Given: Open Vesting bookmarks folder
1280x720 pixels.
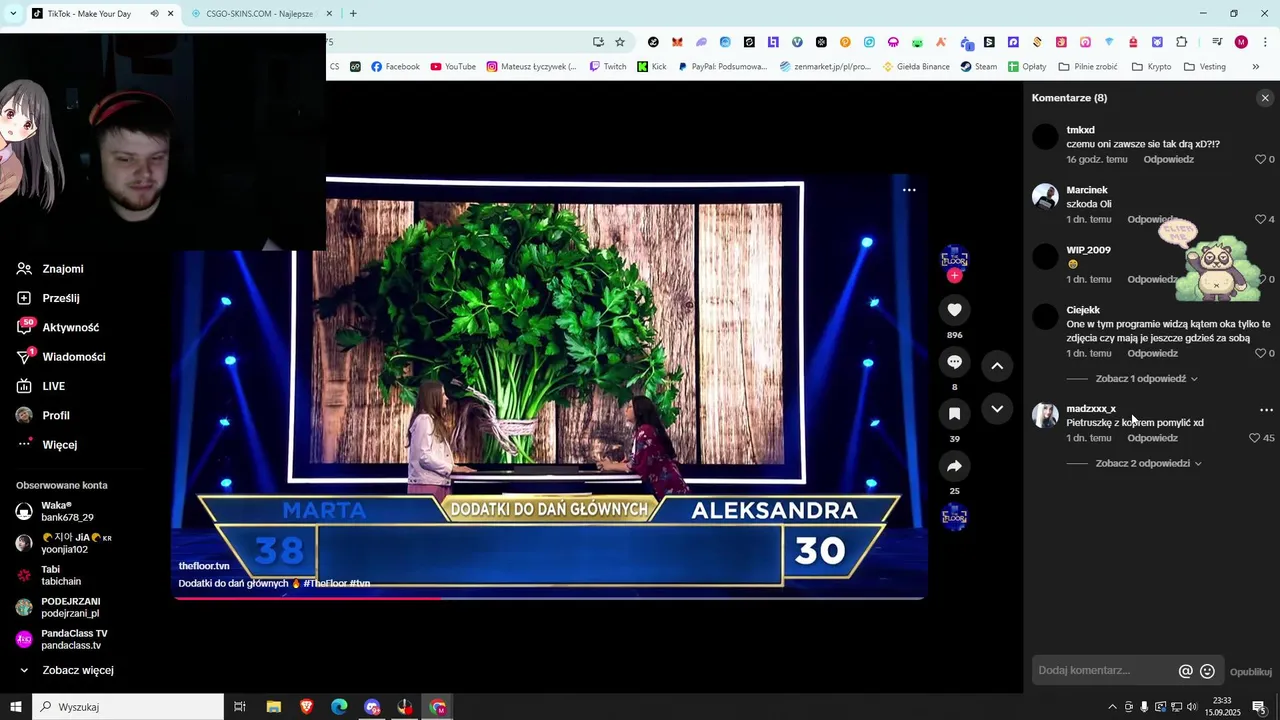Looking at the screenshot, I should click(x=1204, y=67).
